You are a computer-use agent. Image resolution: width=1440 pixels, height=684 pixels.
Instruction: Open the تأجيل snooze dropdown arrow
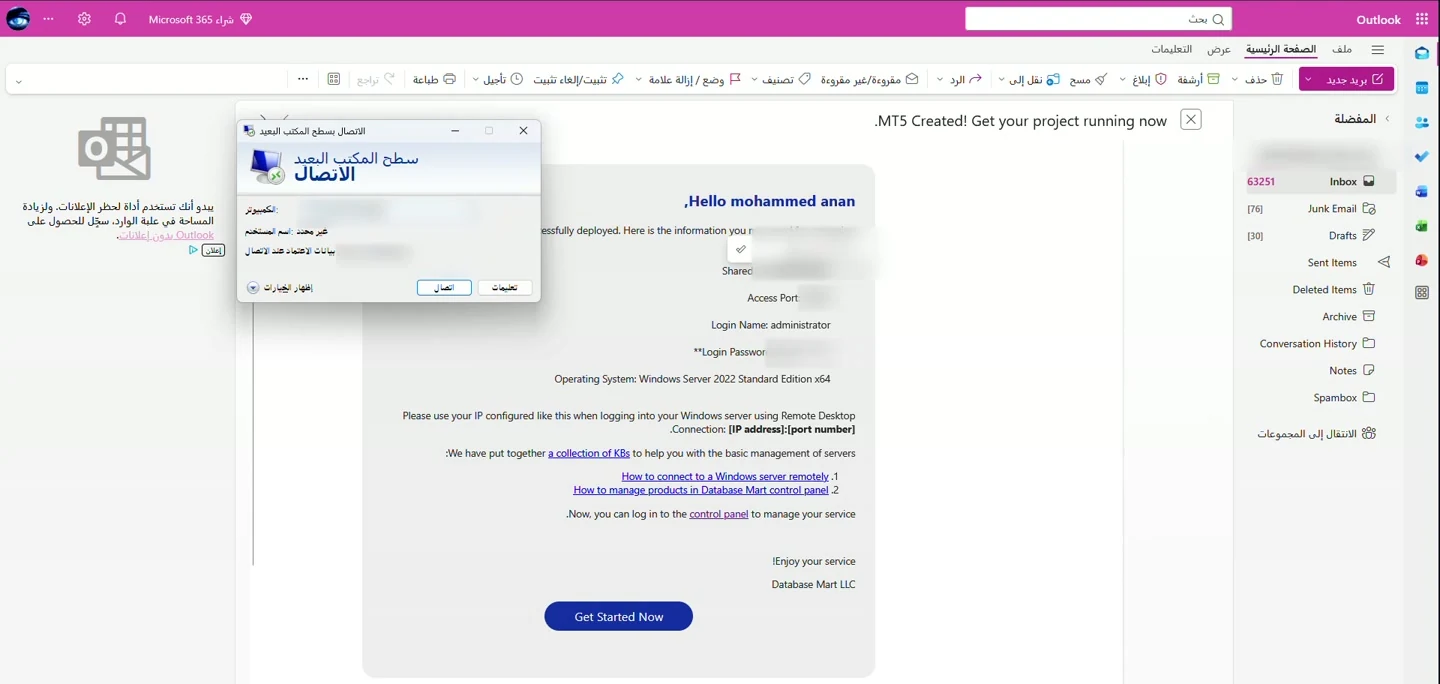475,79
